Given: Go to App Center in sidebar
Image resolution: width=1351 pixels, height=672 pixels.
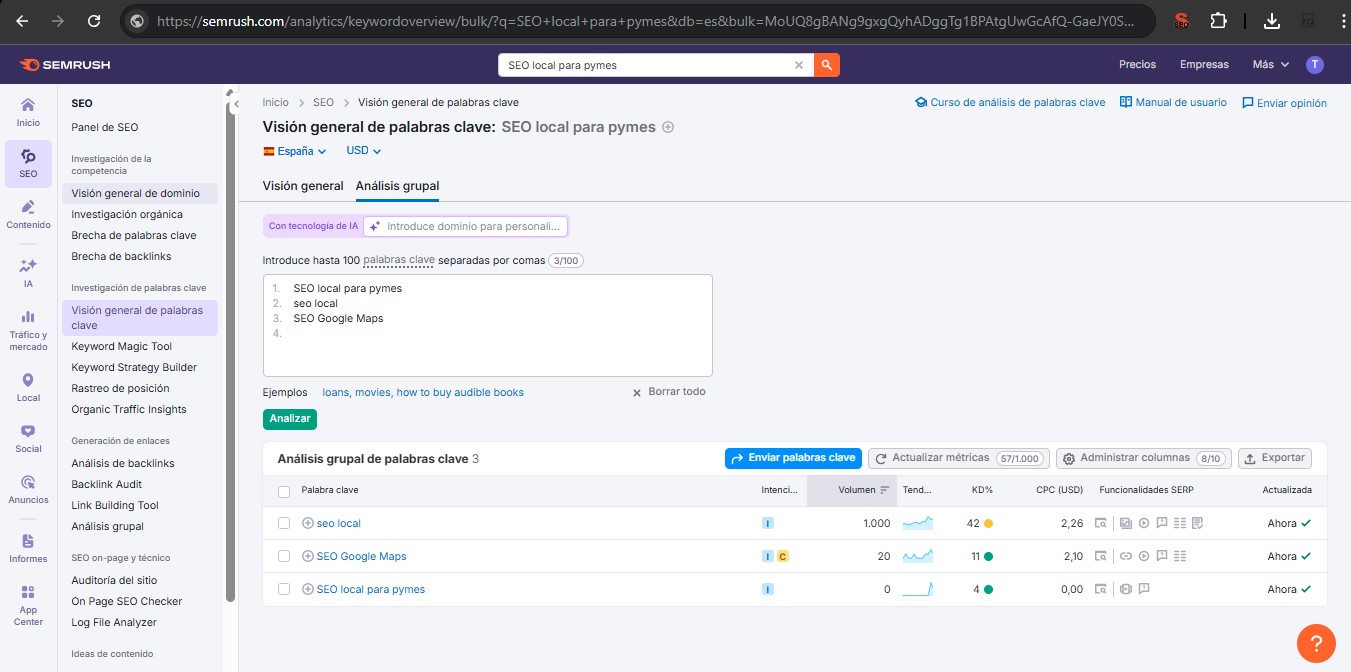Looking at the screenshot, I should (28, 606).
